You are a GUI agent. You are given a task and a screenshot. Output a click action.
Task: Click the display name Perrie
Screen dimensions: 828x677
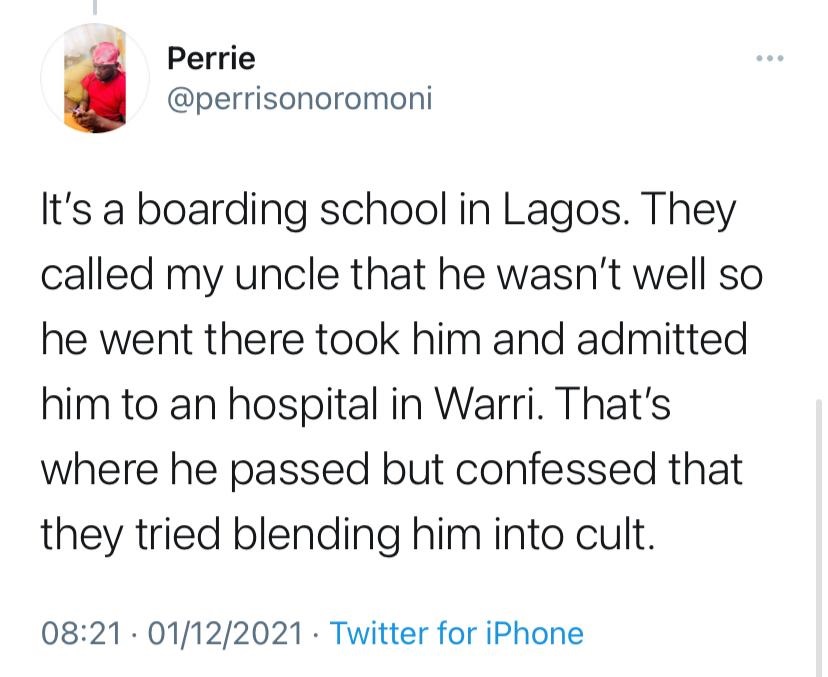[211, 59]
